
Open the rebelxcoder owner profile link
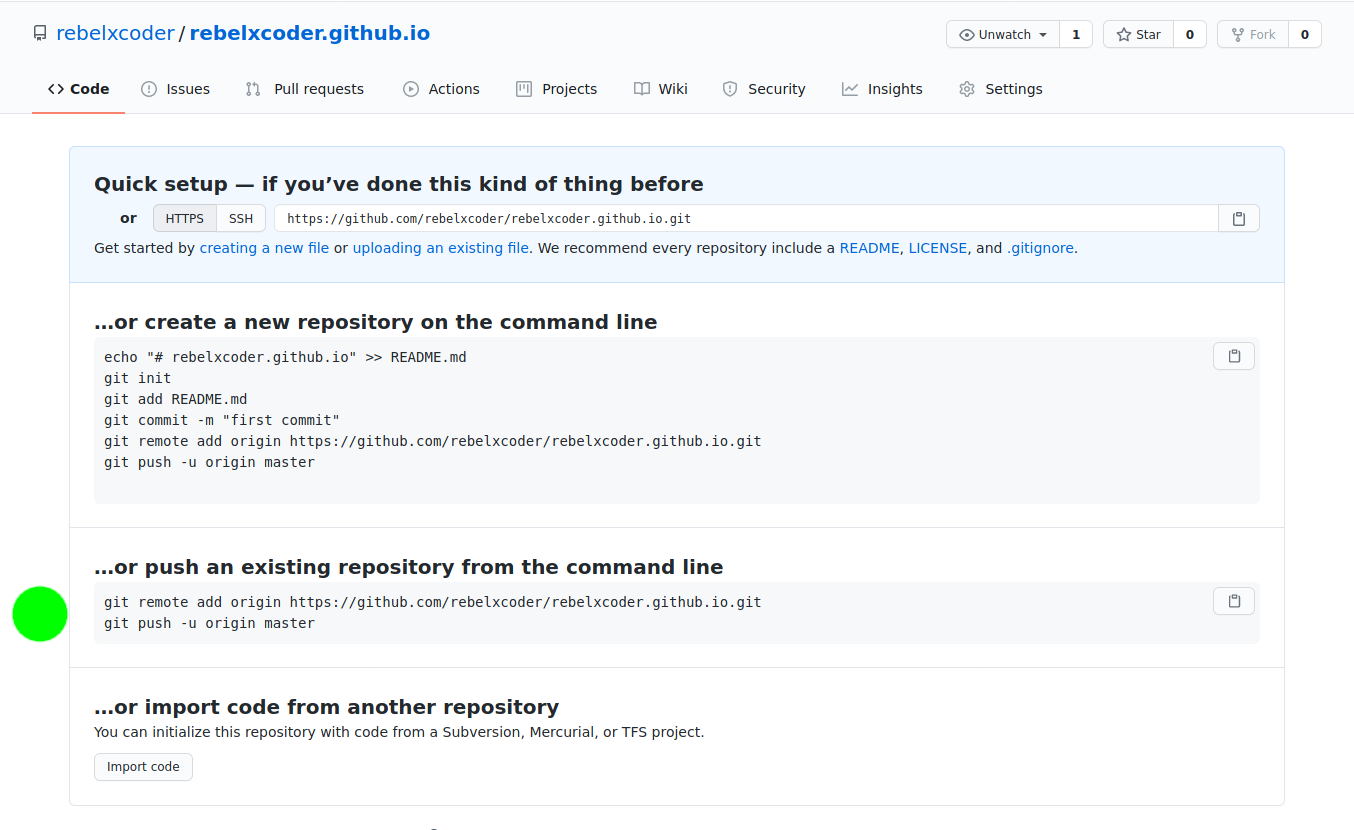tap(115, 33)
